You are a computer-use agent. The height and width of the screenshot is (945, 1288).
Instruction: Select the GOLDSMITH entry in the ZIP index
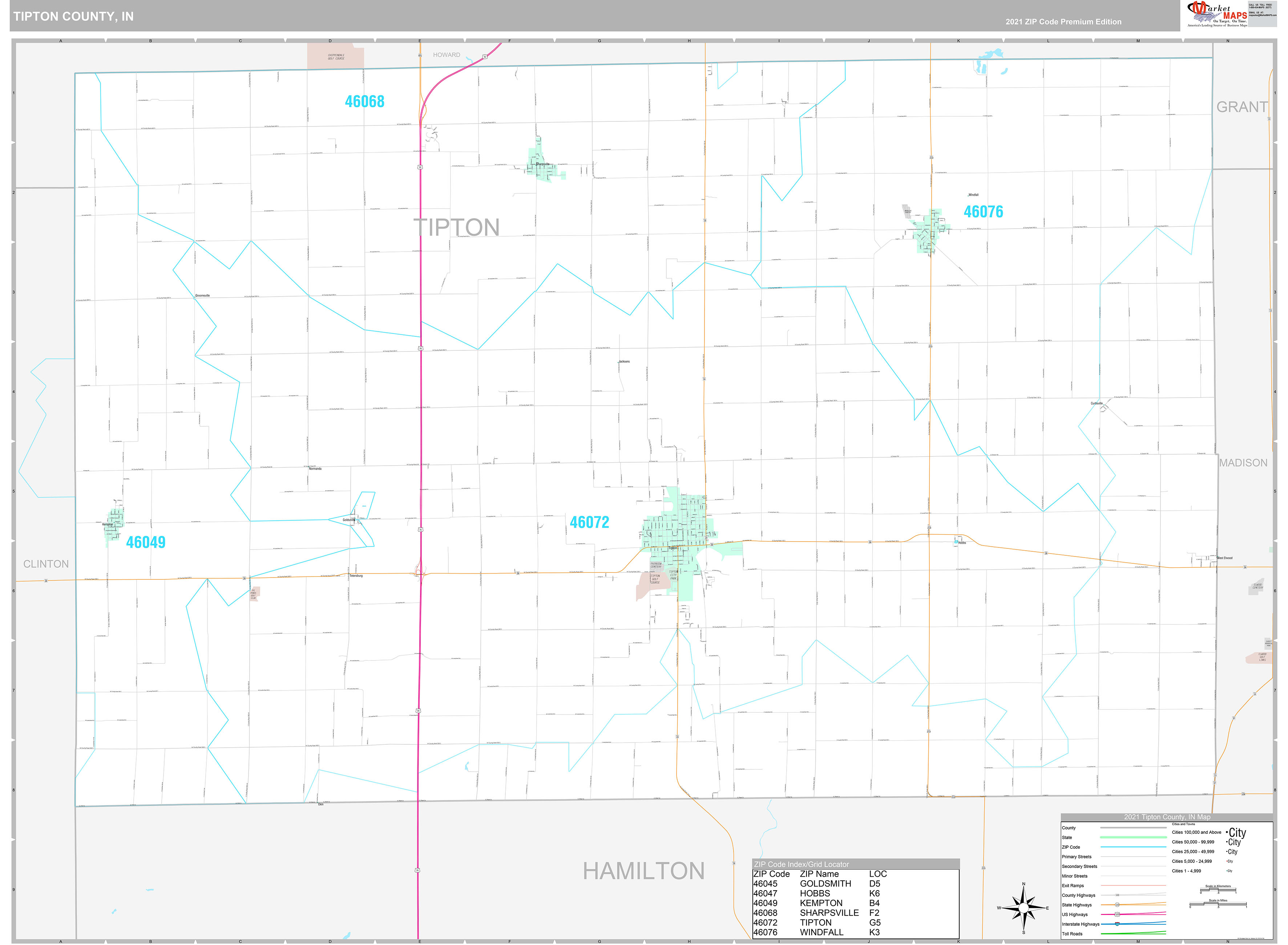[x=825, y=884]
